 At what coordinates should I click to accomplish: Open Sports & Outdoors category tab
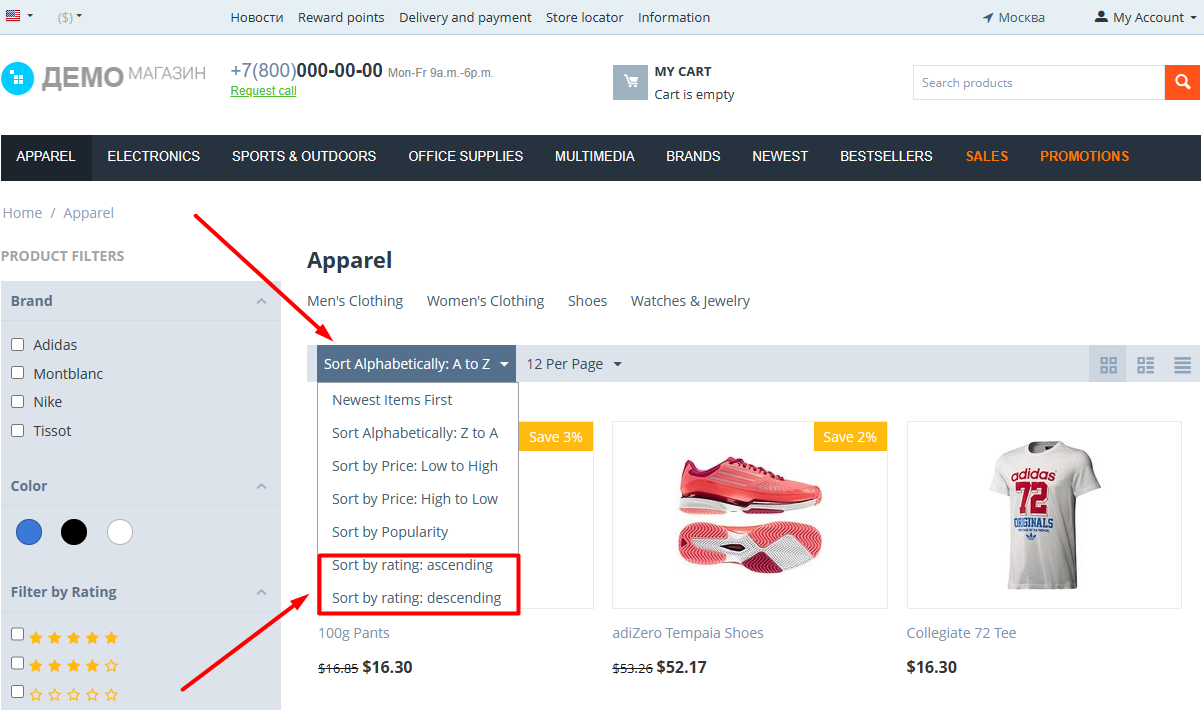(304, 157)
